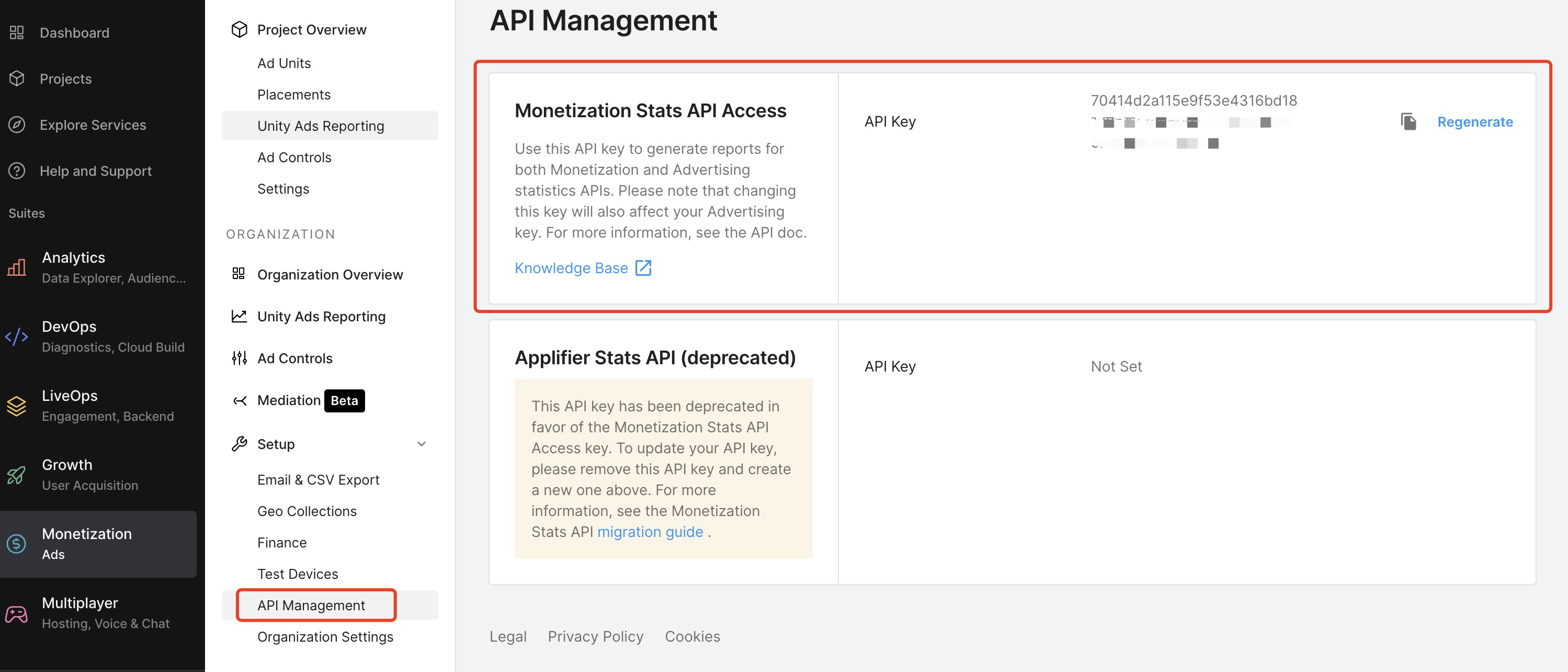The image size is (1568, 672).
Task: Copy the Monetization Stats API key
Action: coord(1408,121)
